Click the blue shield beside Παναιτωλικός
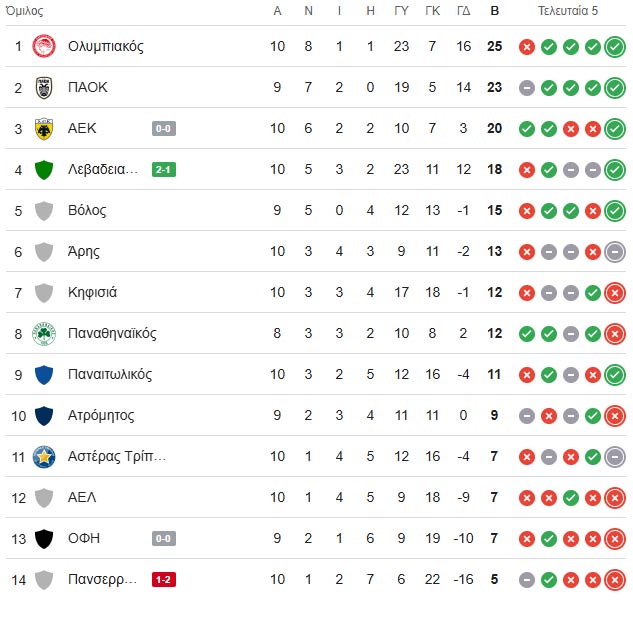 [x=44, y=374]
